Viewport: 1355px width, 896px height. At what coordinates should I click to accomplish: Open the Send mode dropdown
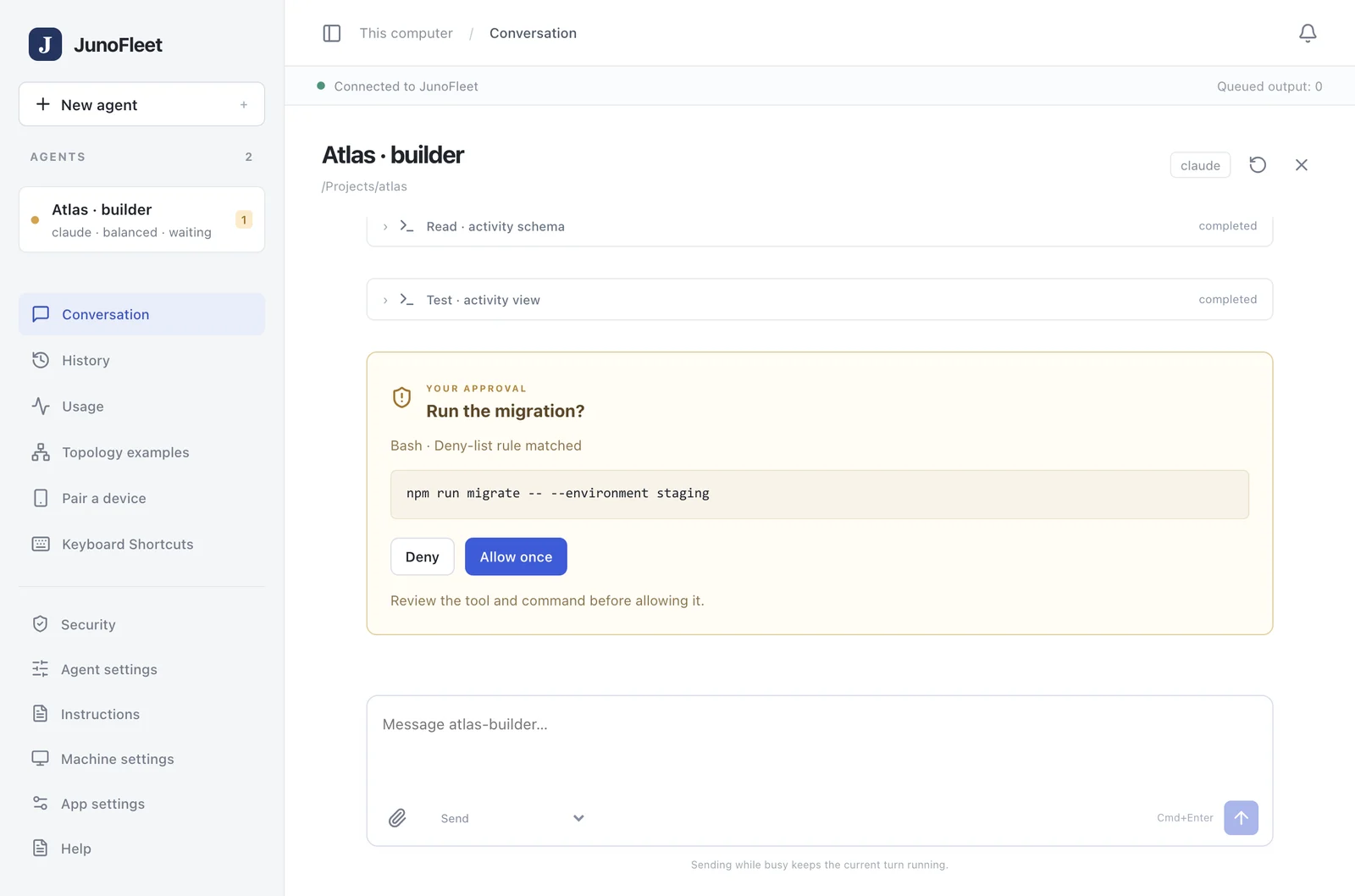512,818
